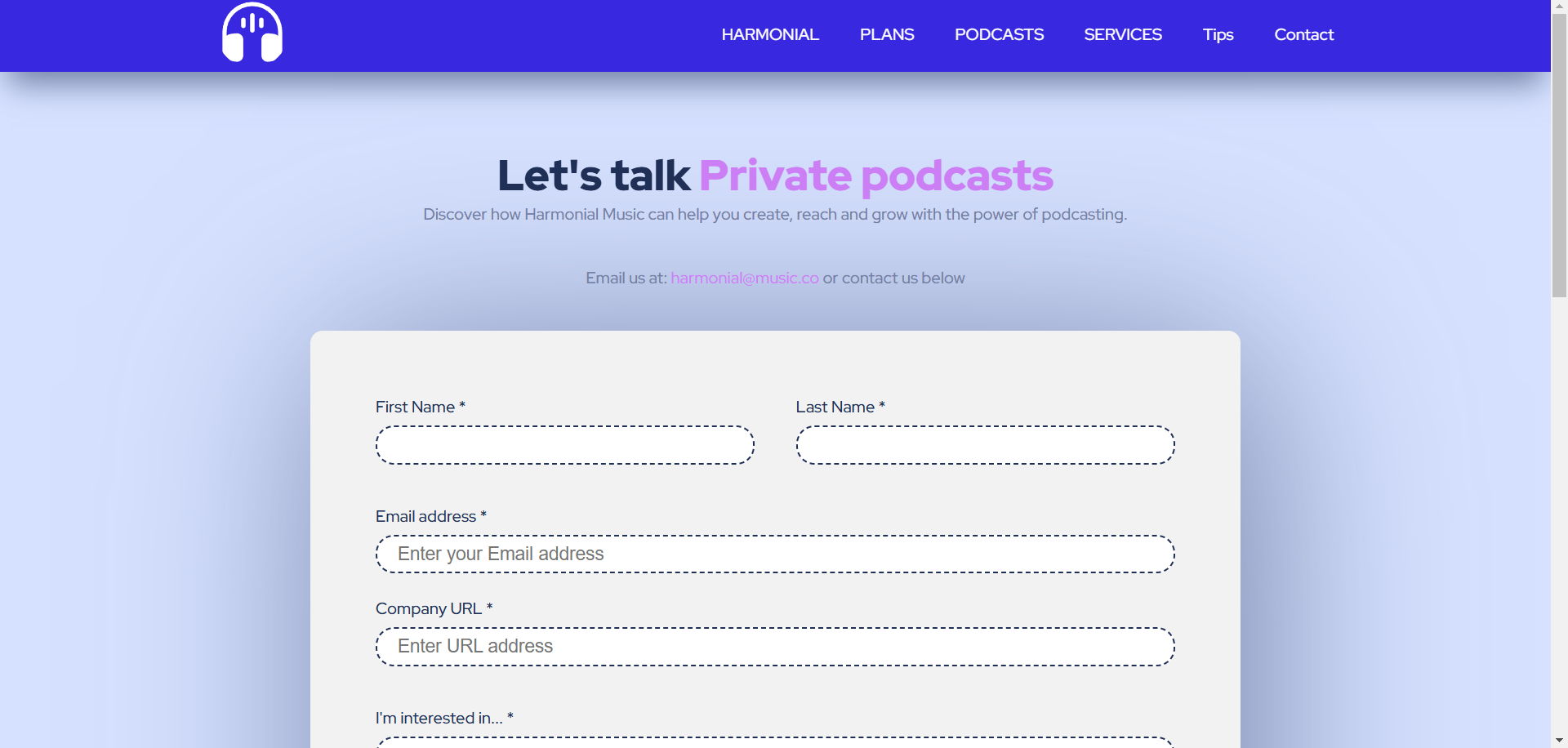Select SERVICES in the top navigation
The height and width of the screenshot is (748, 1568).
tap(1122, 34)
